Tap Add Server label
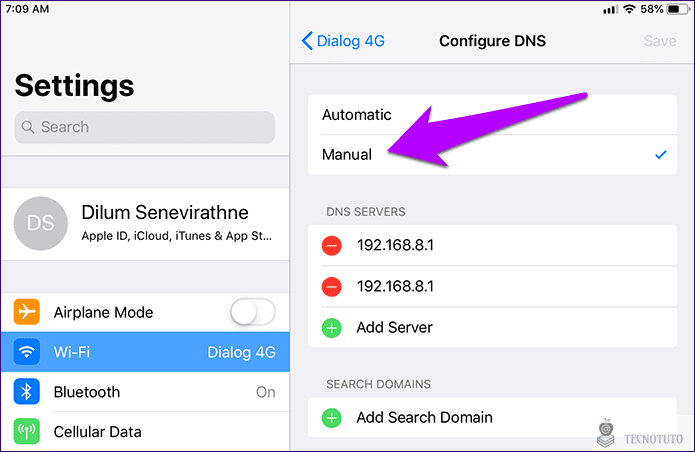The width and height of the screenshot is (695, 452). point(394,327)
